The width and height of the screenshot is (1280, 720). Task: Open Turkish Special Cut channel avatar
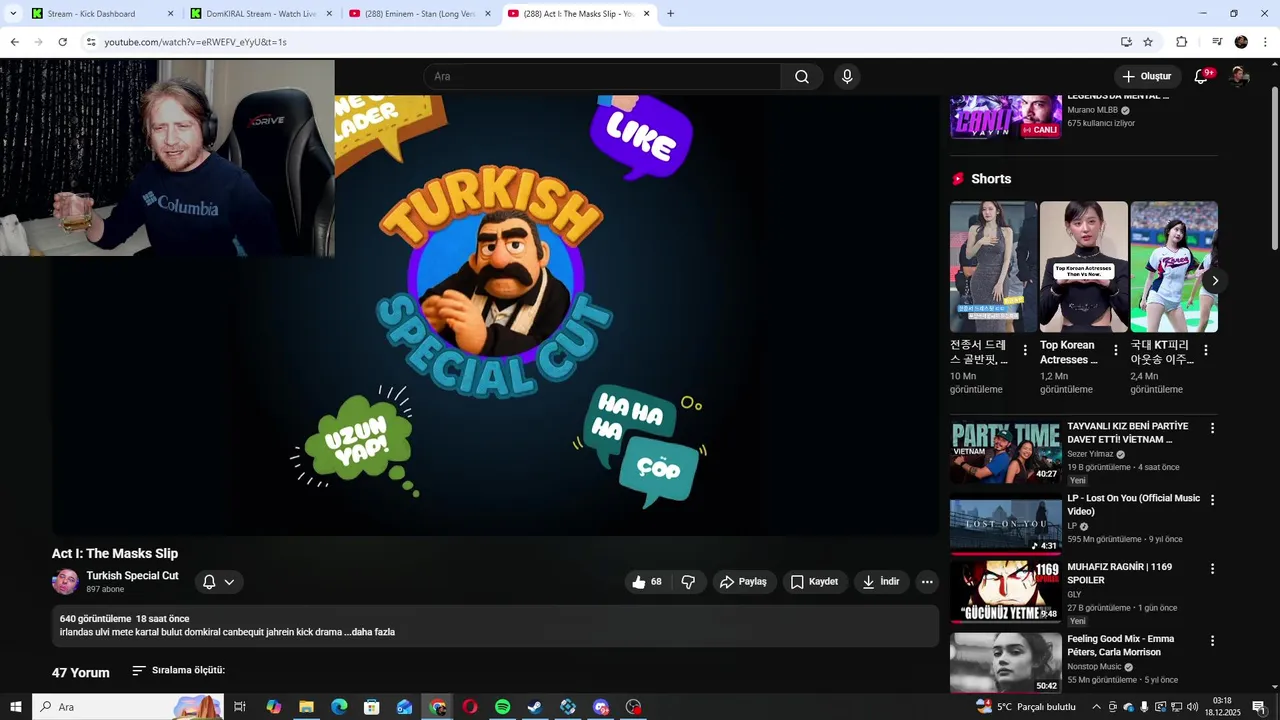click(65, 582)
